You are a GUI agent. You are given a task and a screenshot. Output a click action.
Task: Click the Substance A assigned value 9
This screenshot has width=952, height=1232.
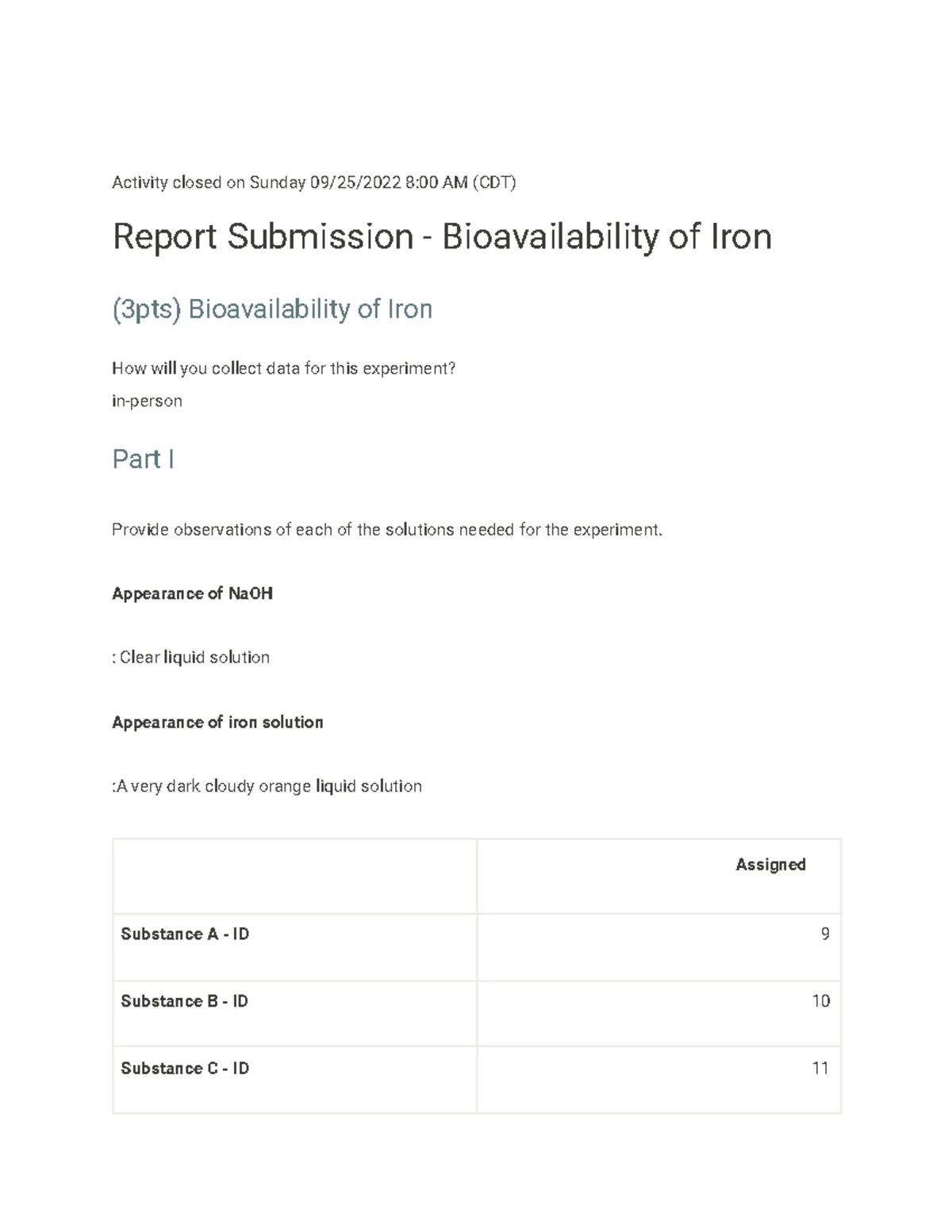(825, 935)
